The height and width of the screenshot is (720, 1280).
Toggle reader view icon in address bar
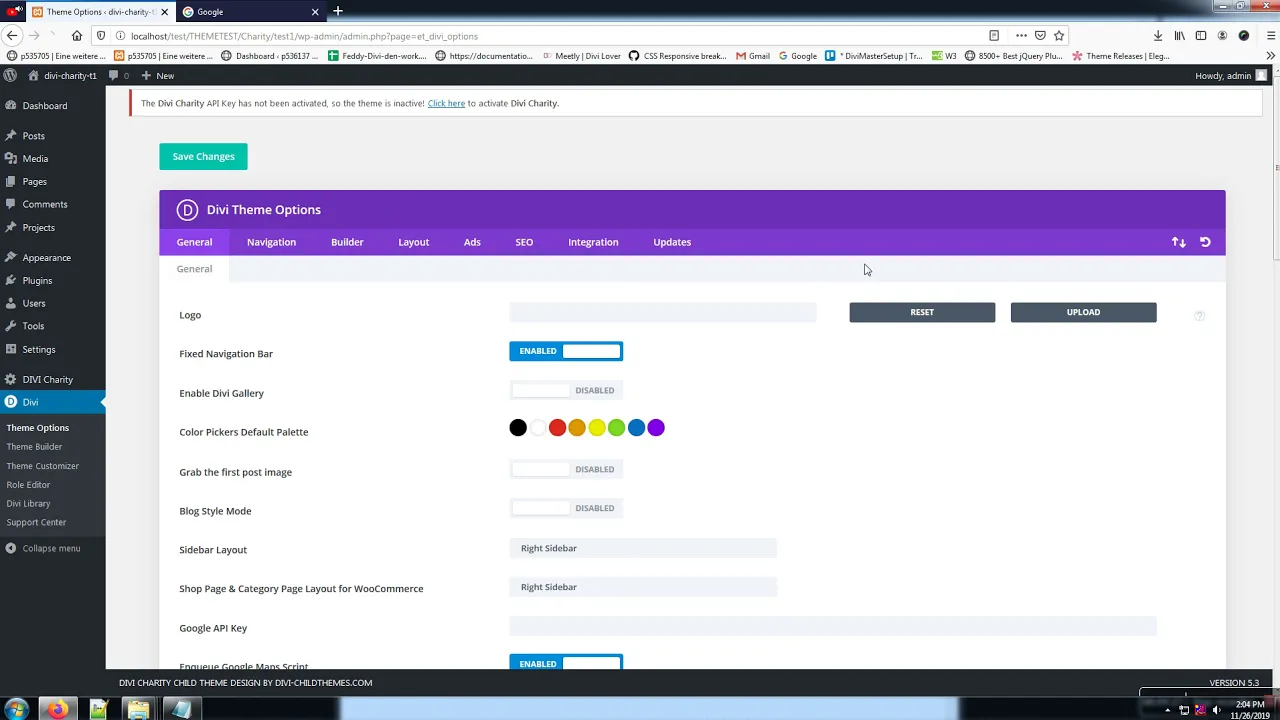click(994, 36)
